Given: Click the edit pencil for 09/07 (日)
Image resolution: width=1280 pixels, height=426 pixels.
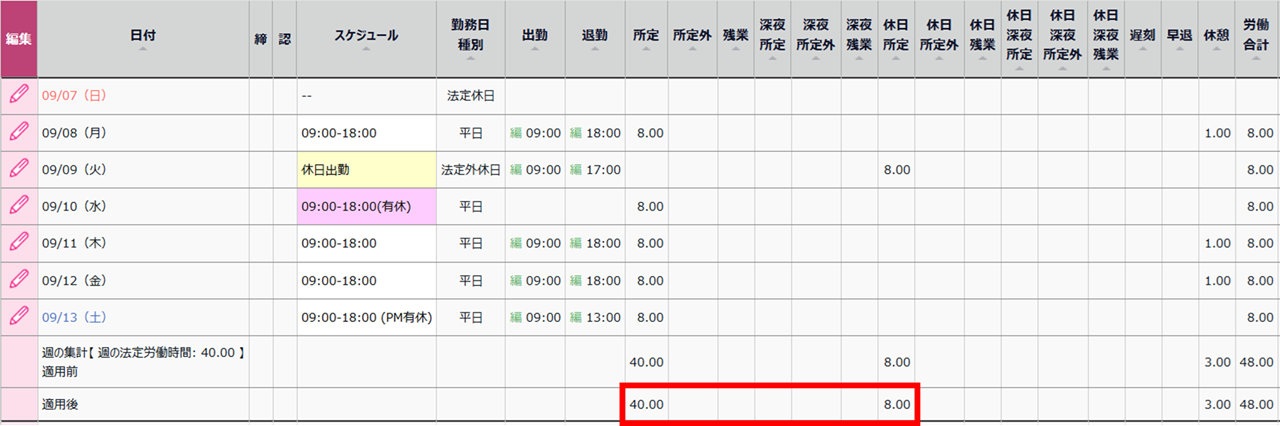Looking at the screenshot, I should pos(19,96).
